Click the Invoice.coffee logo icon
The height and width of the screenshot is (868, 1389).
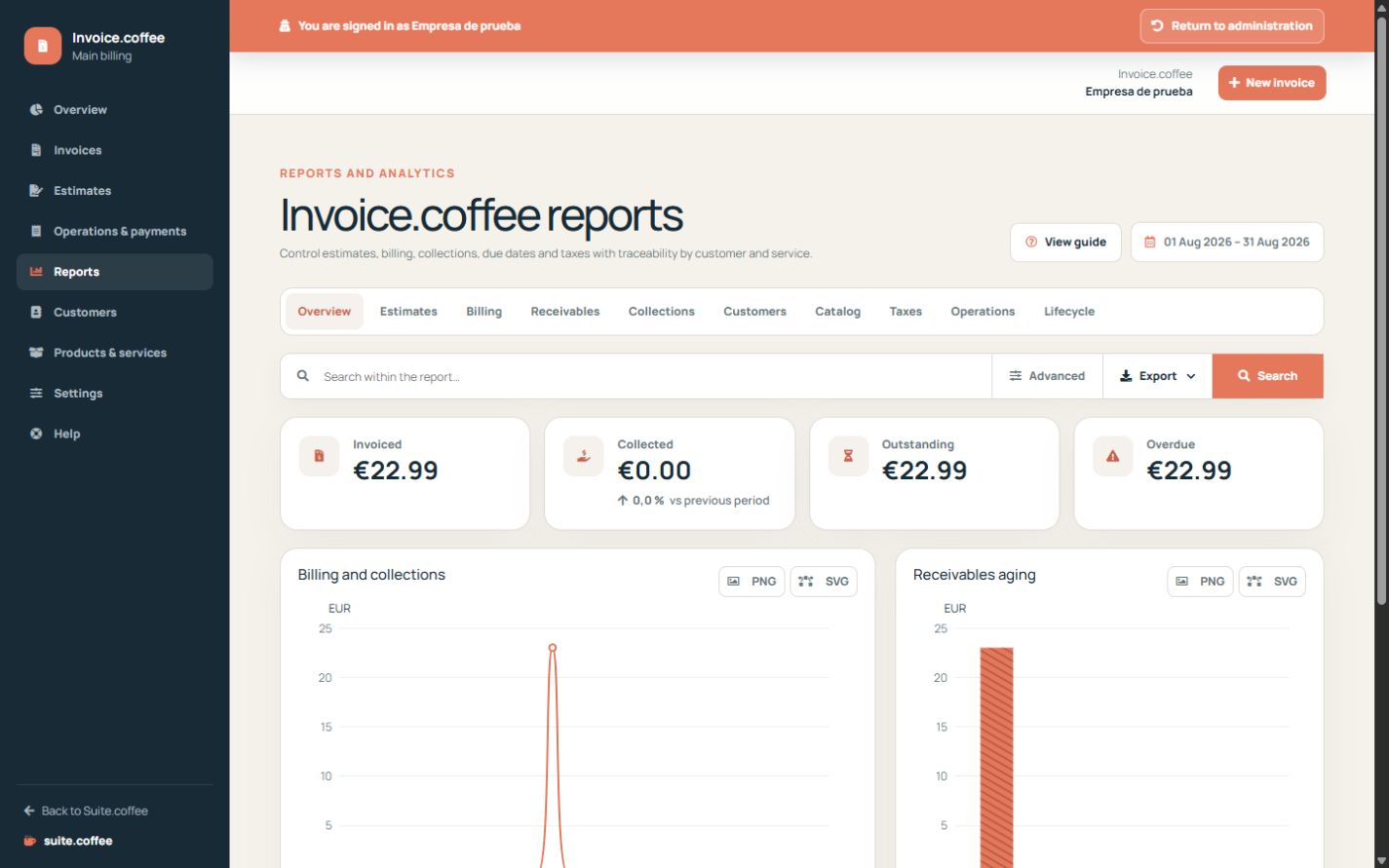tap(43, 46)
